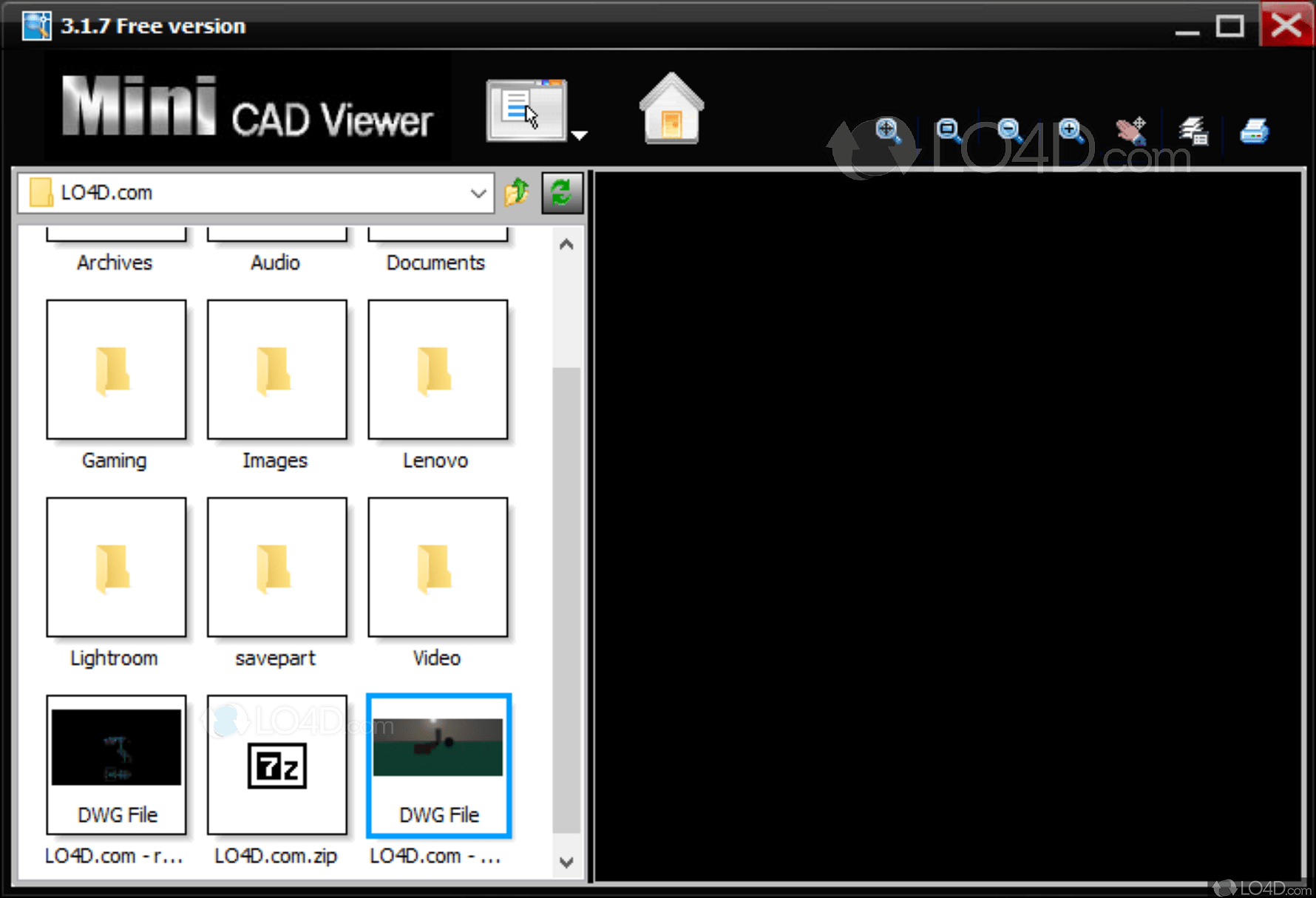Image resolution: width=1316 pixels, height=898 pixels.
Task: Go up one folder level
Action: [517, 193]
